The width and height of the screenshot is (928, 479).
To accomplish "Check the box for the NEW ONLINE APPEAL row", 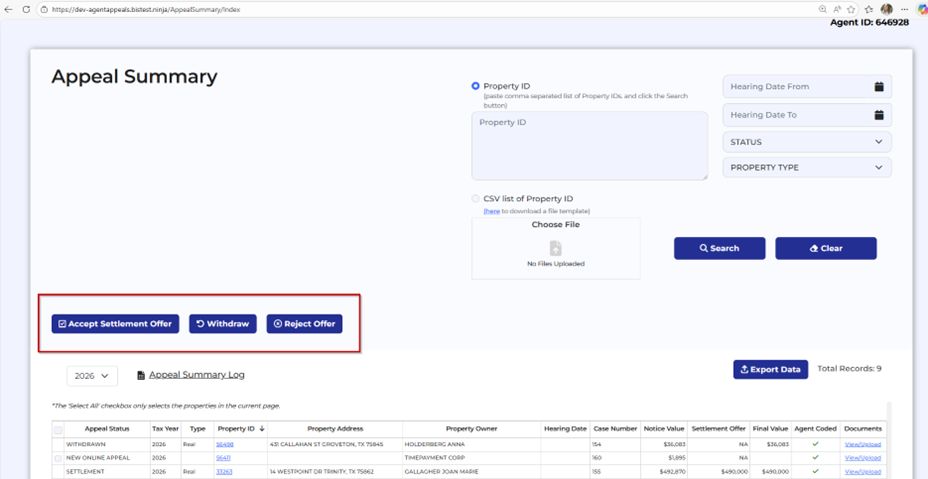I will pyautogui.click(x=59, y=458).
